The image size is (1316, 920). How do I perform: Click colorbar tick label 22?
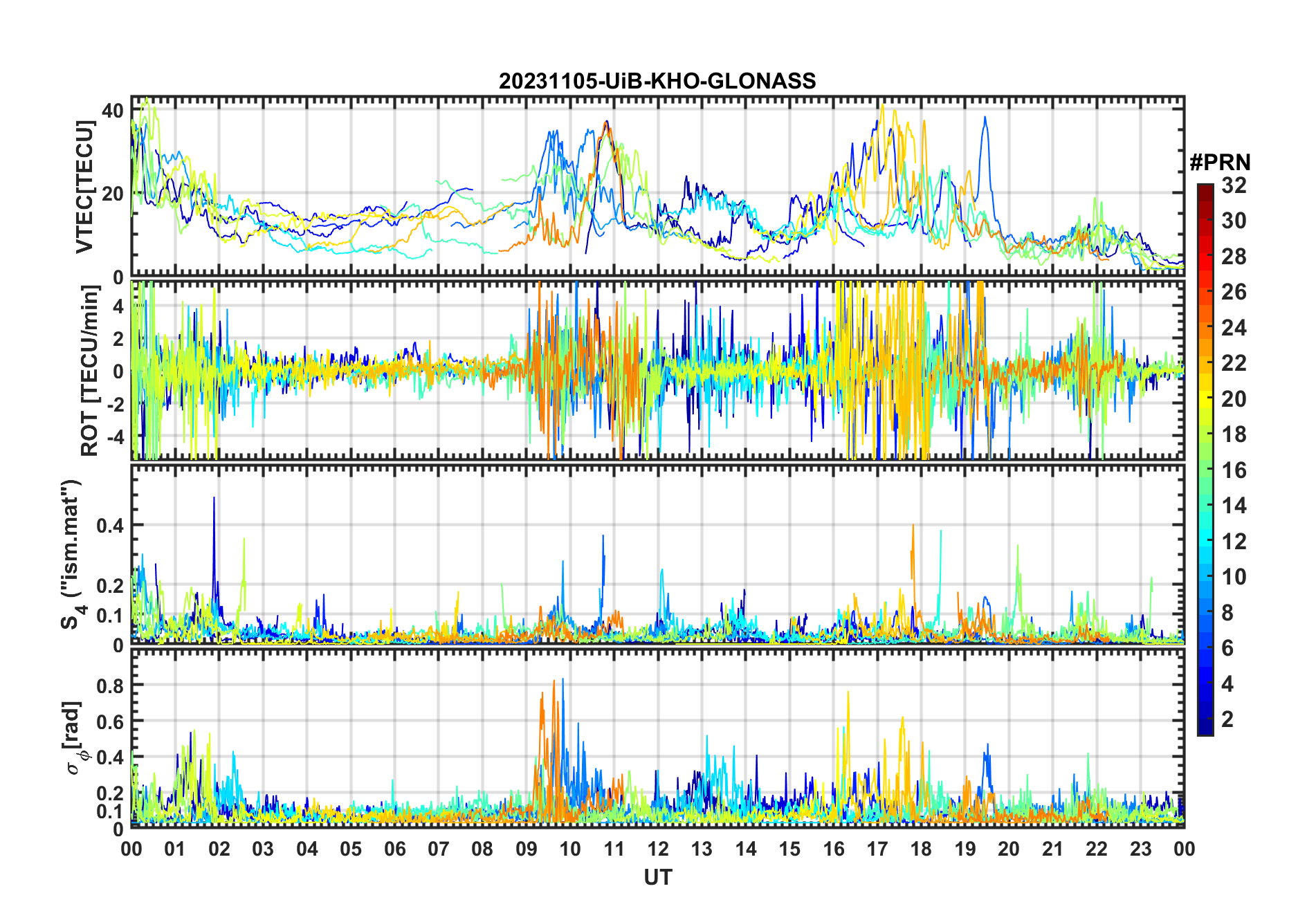point(1234,363)
